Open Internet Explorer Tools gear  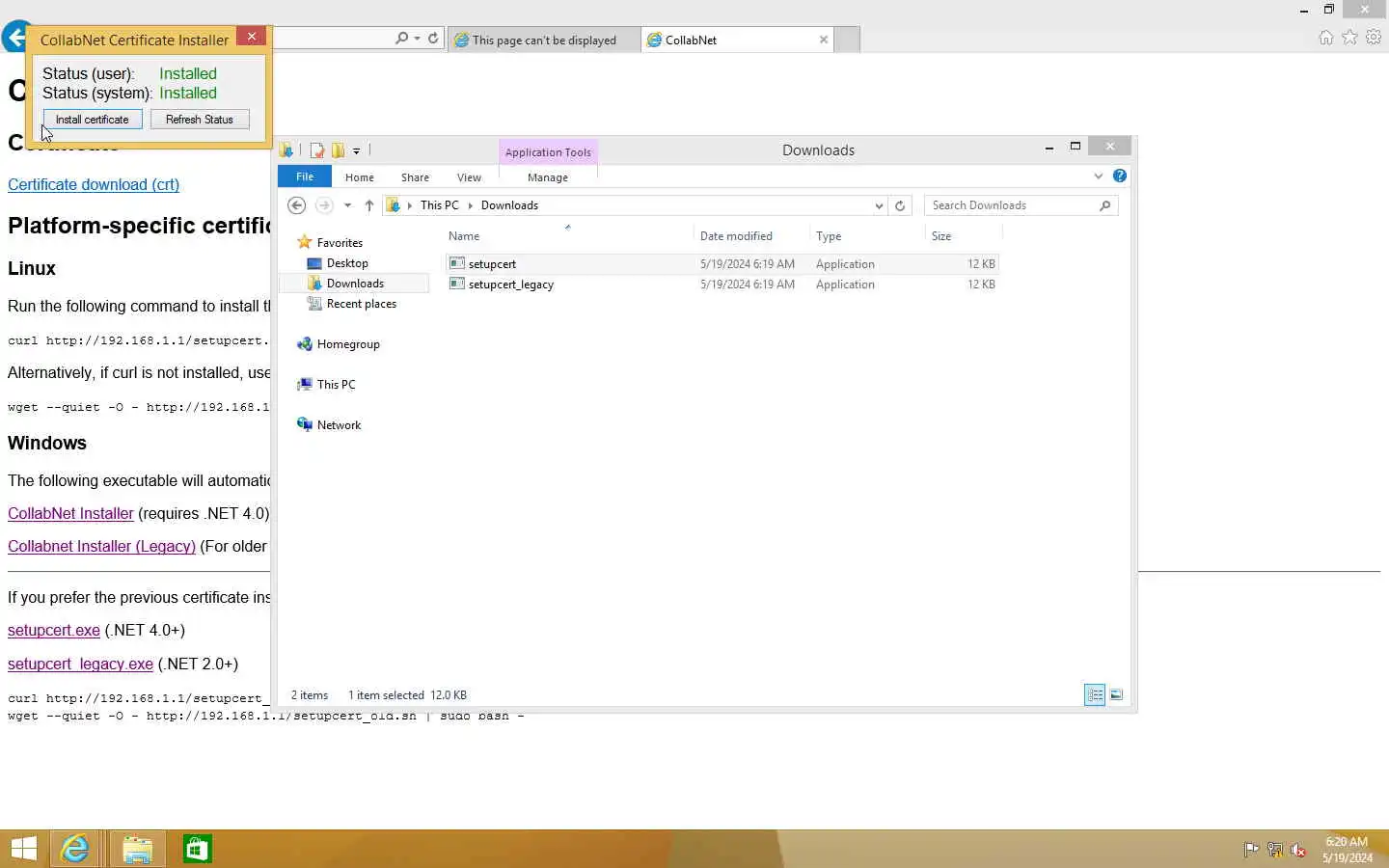(x=1374, y=38)
